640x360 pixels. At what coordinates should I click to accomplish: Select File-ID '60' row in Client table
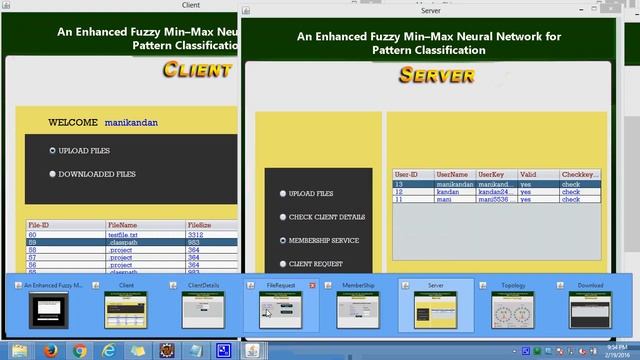[x=132, y=235]
